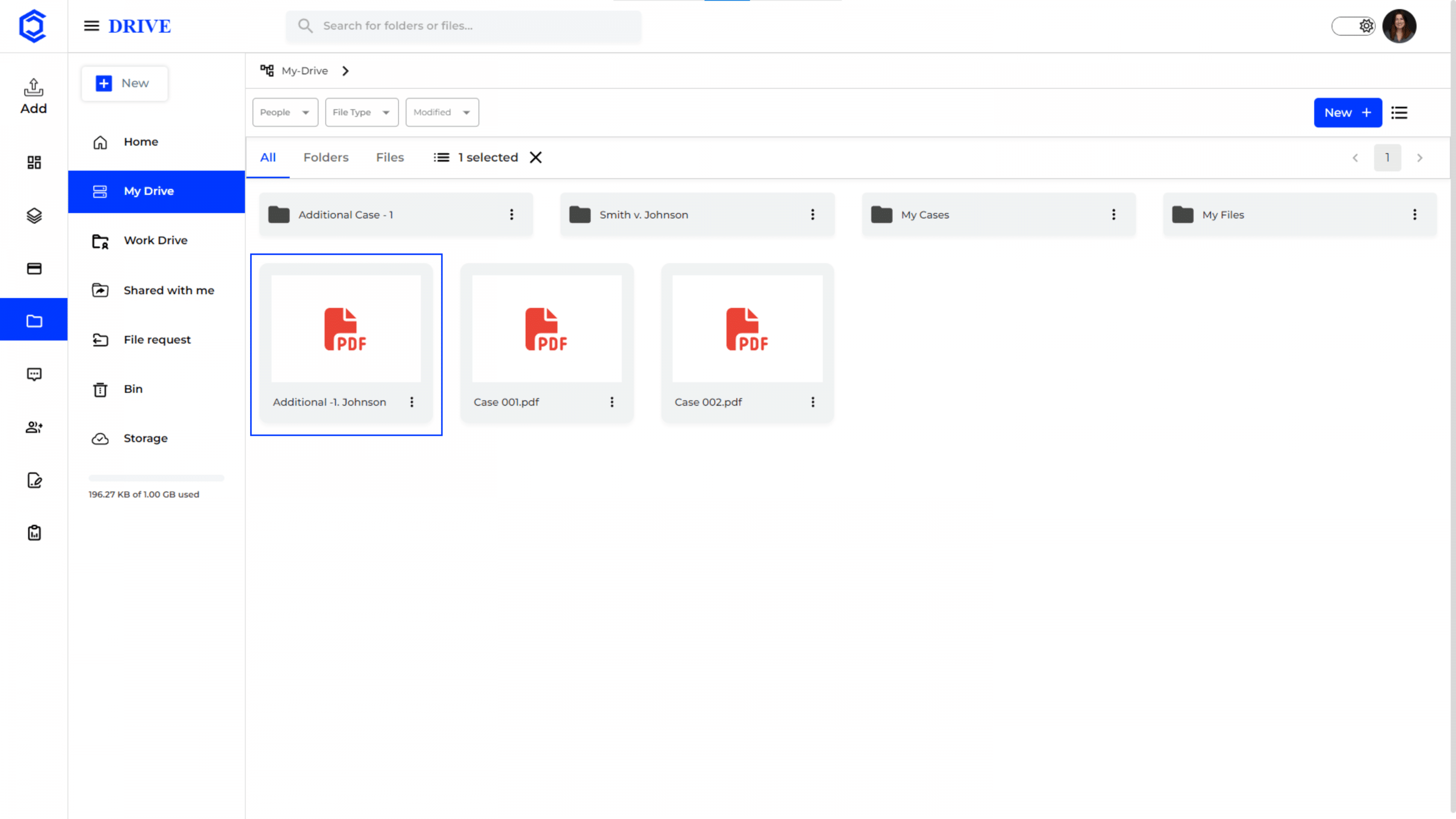Expand the People filter dropdown

(286, 112)
